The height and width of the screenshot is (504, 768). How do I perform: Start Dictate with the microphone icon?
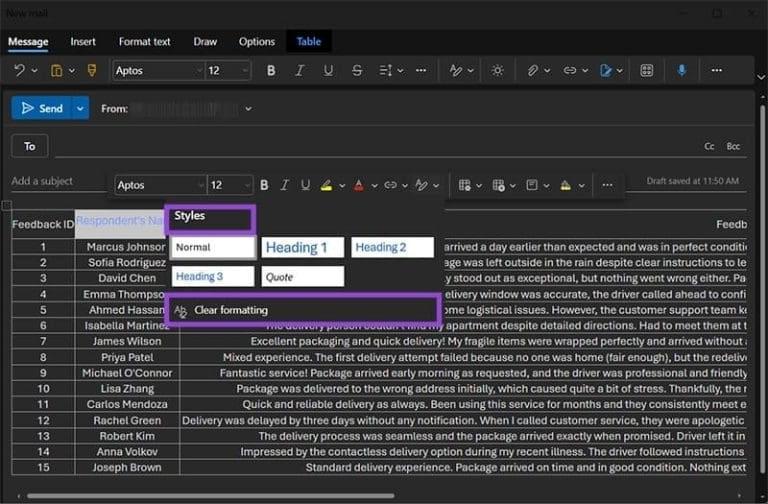pos(682,71)
